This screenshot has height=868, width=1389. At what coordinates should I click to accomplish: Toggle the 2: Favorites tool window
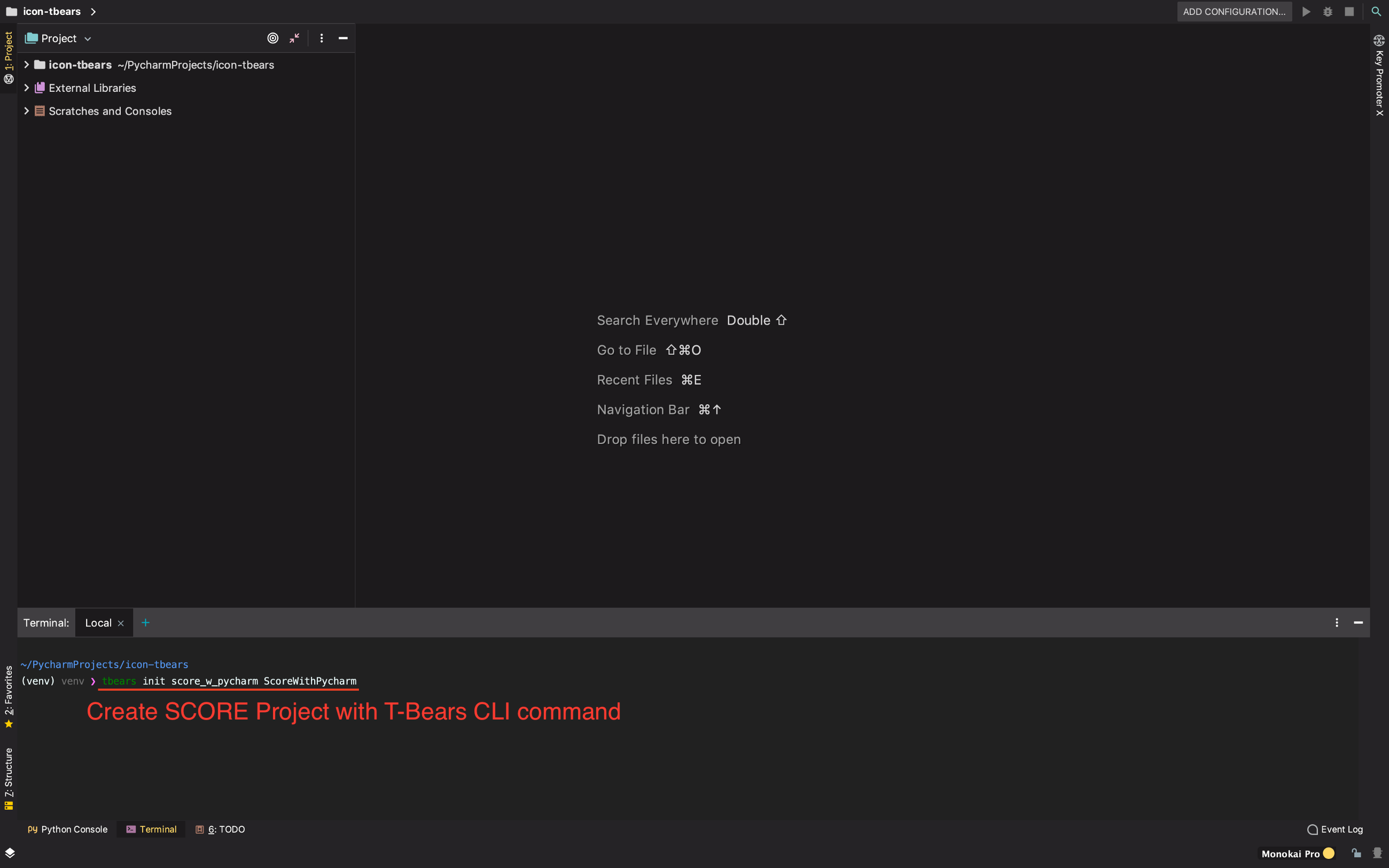pyautogui.click(x=9, y=697)
